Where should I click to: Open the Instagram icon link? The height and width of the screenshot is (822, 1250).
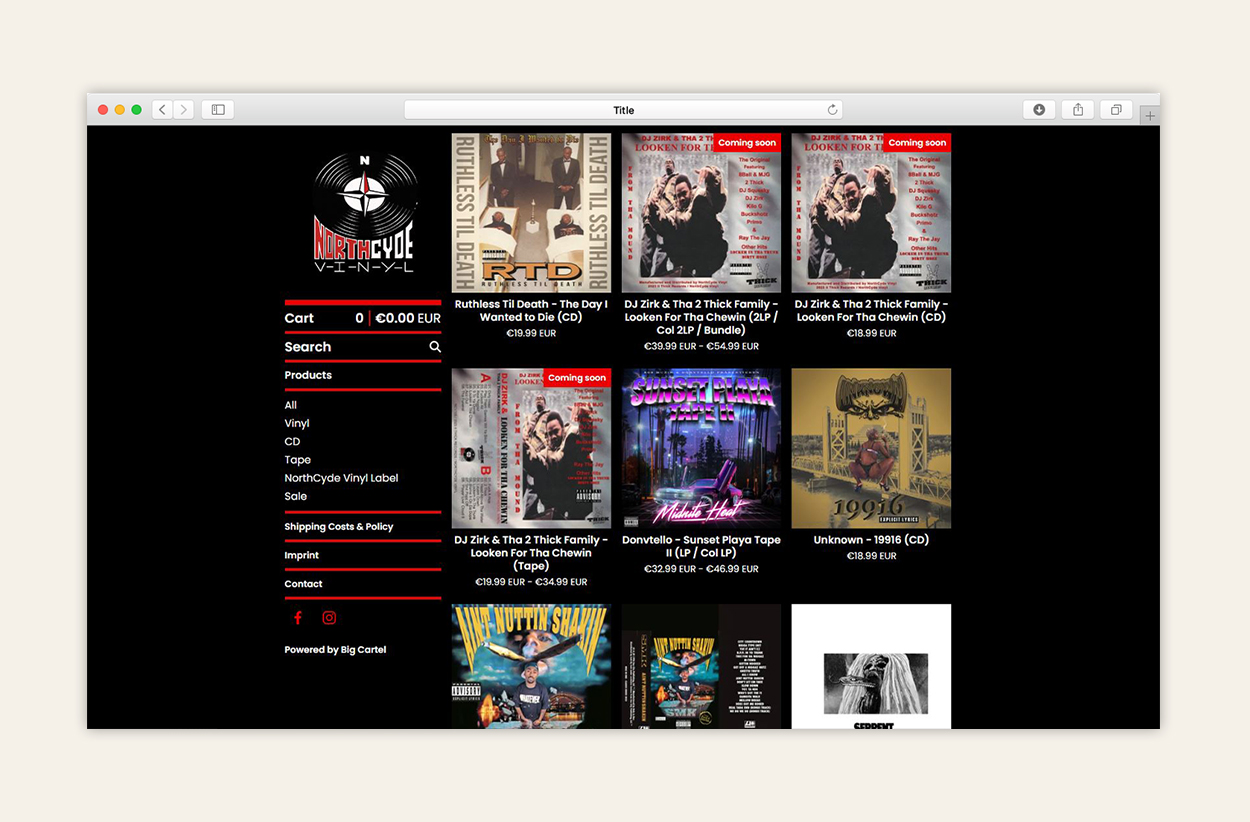(329, 618)
